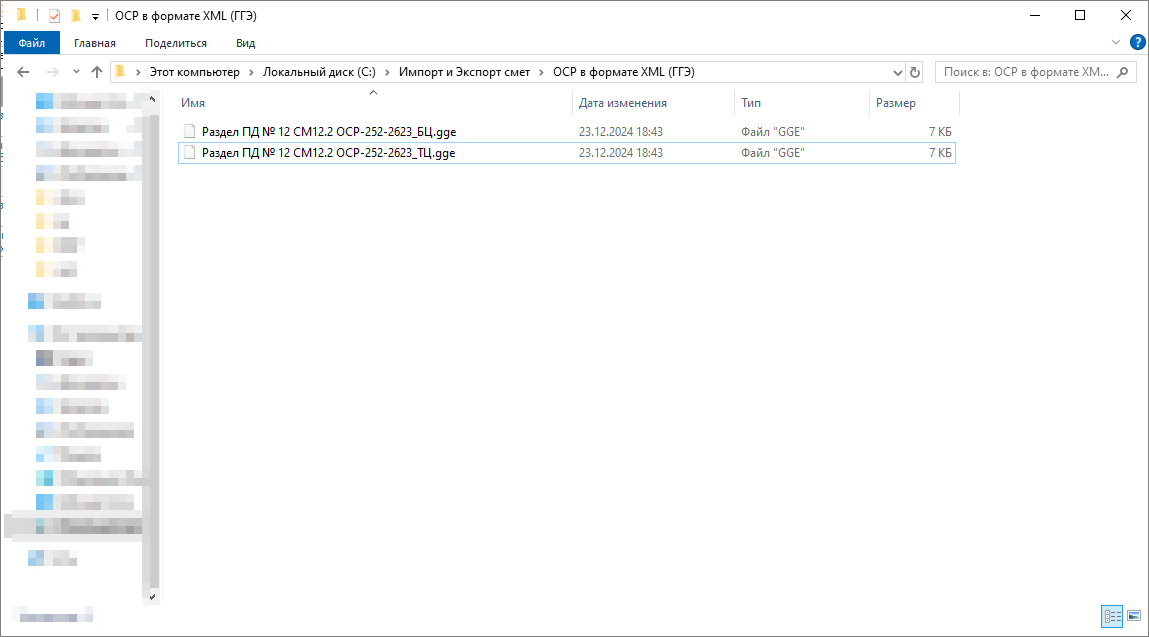Image resolution: width=1149 pixels, height=637 pixels.
Task: Expand the ribbon with the chevron
Action: tap(1117, 42)
